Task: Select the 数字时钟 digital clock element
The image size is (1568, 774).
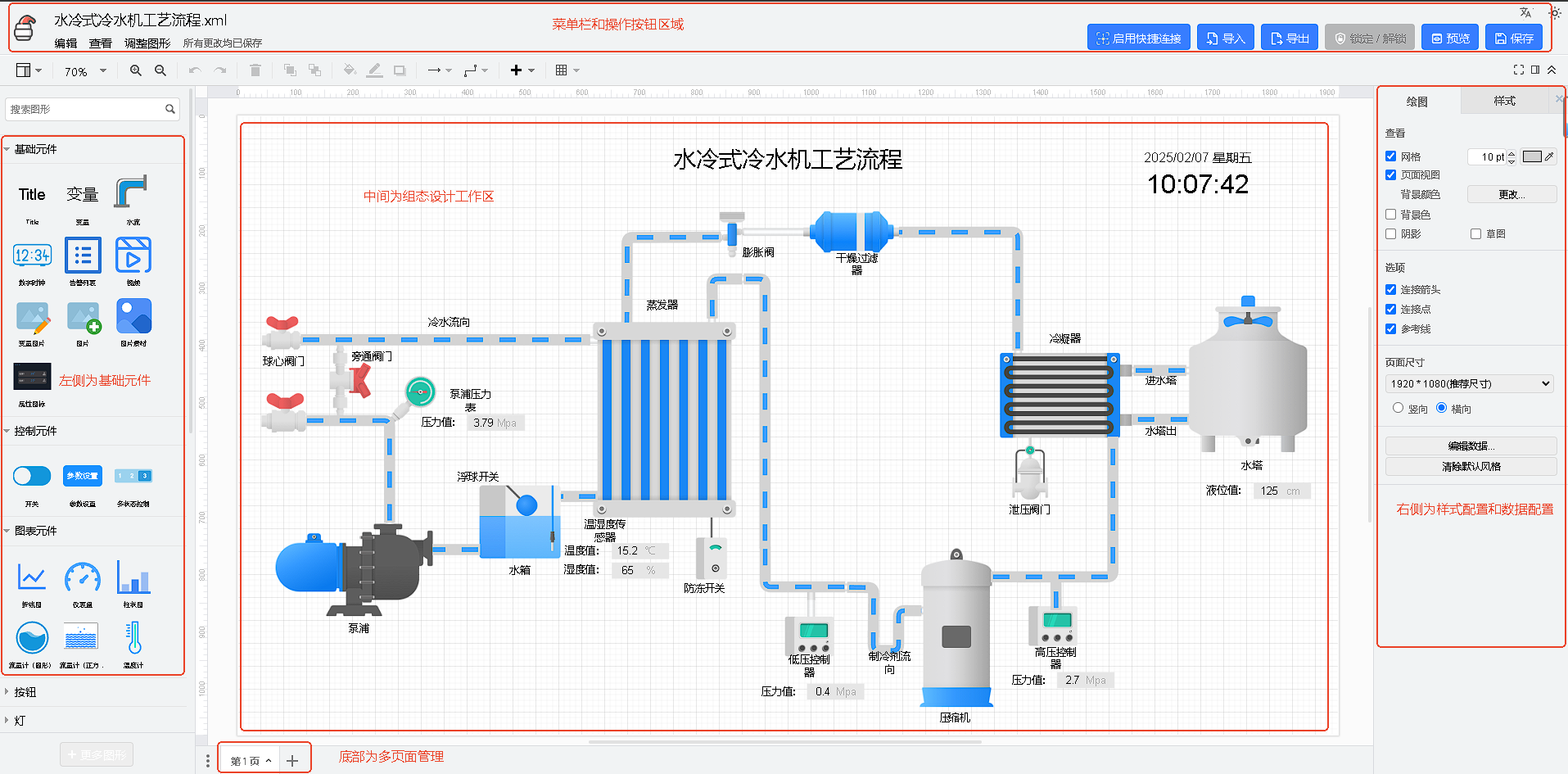Action: [32, 256]
